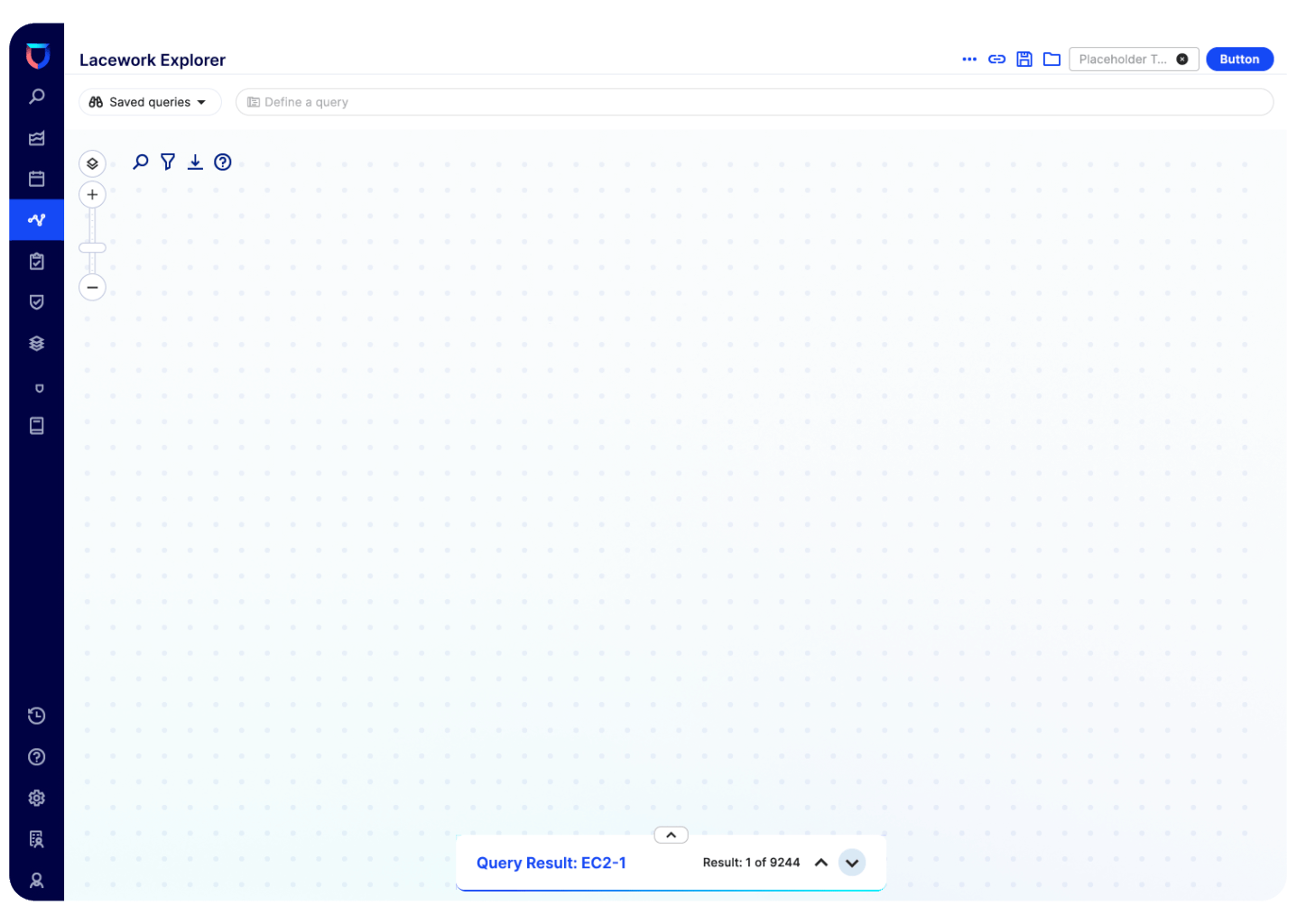The image size is (1297, 924).
Task: Click the Define a query input field
Action: pos(754,102)
